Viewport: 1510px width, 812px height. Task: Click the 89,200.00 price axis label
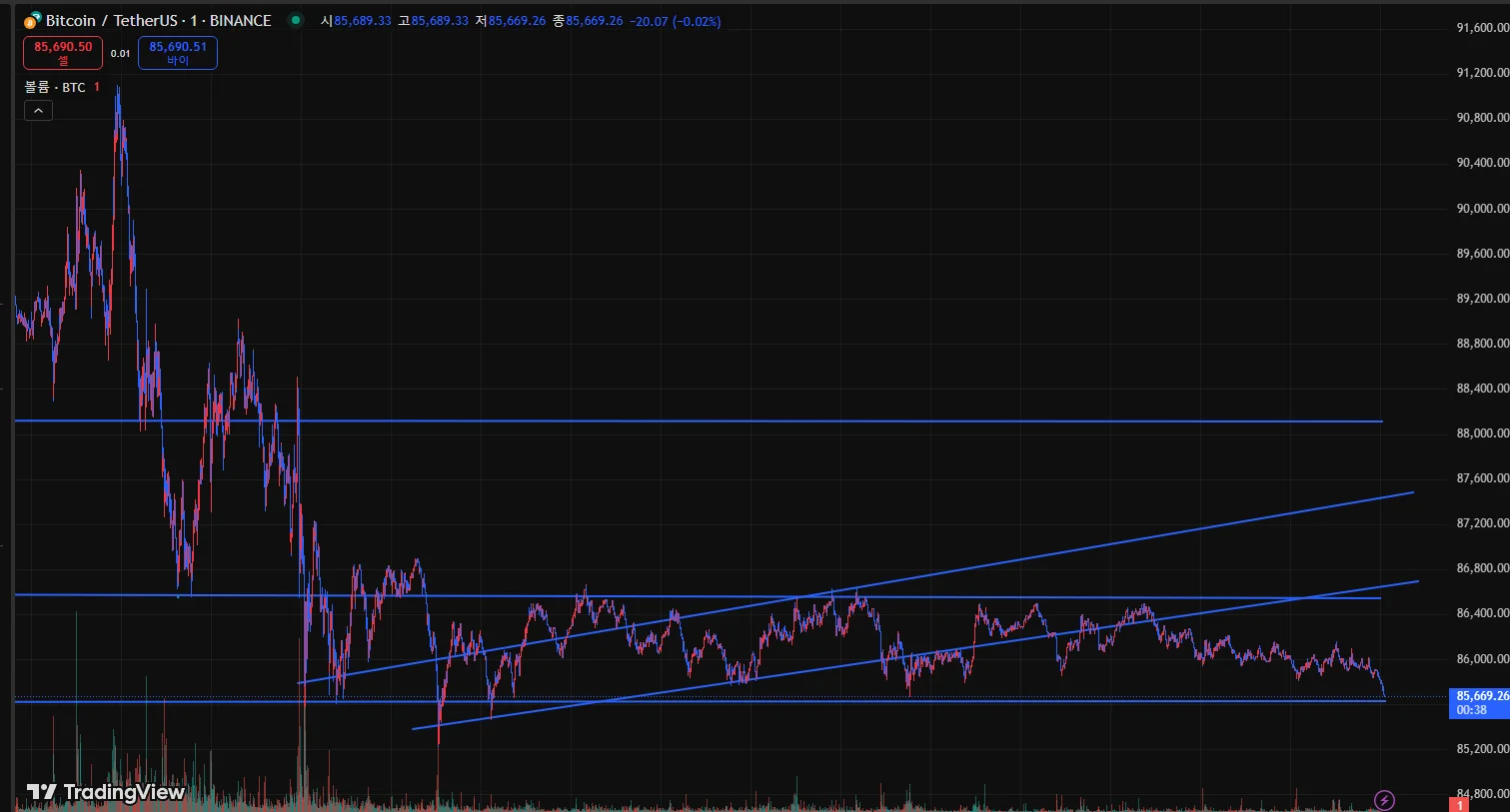click(1482, 299)
